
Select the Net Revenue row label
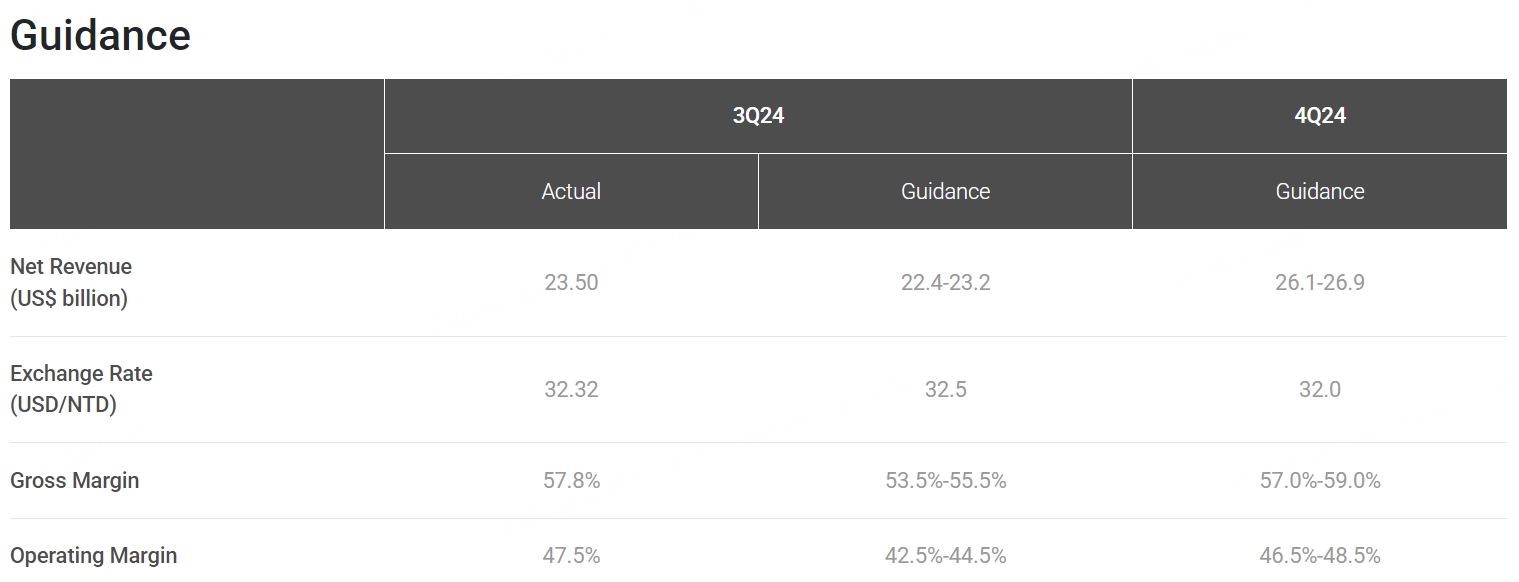pos(71,282)
